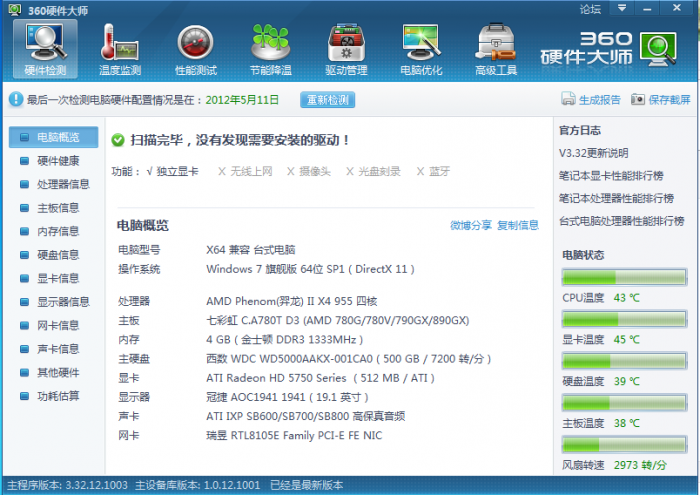Click the CPU温度 progress bar
The width and height of the screenshot is (700, 495).
coord(624,277)
